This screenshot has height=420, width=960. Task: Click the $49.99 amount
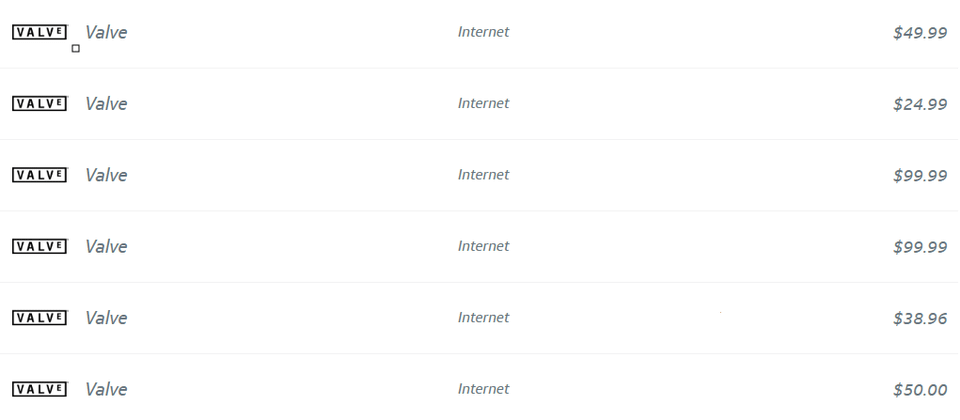click(920, 33)
